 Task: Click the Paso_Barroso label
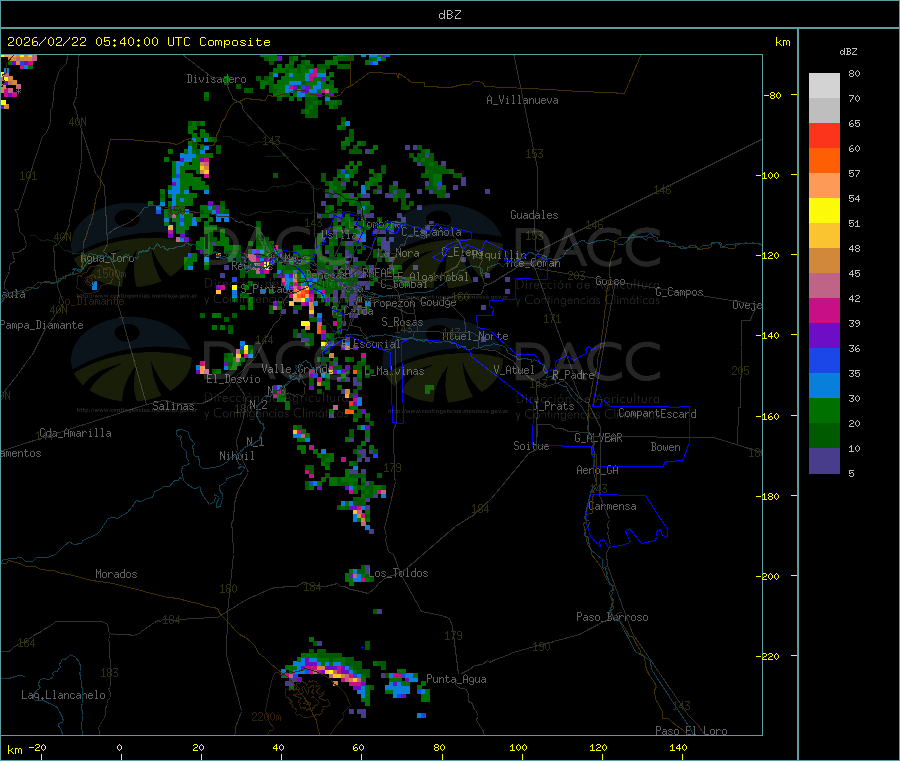[612, 617]
